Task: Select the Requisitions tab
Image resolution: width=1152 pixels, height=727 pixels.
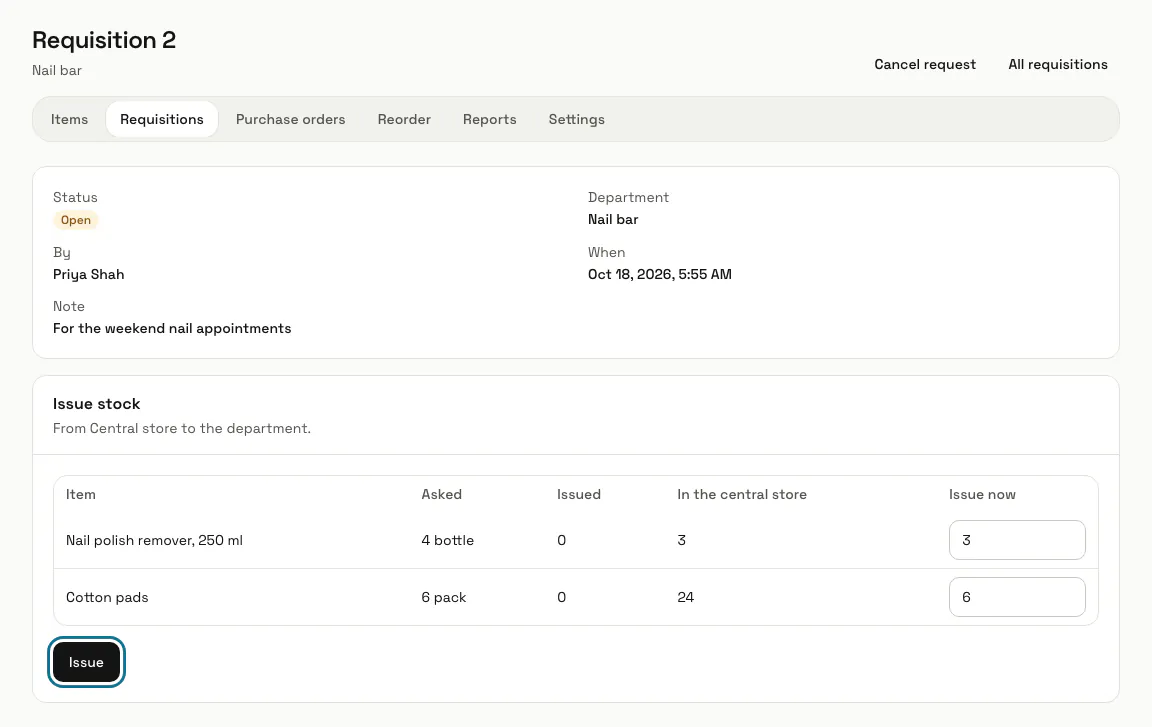Action: [162, 119]
